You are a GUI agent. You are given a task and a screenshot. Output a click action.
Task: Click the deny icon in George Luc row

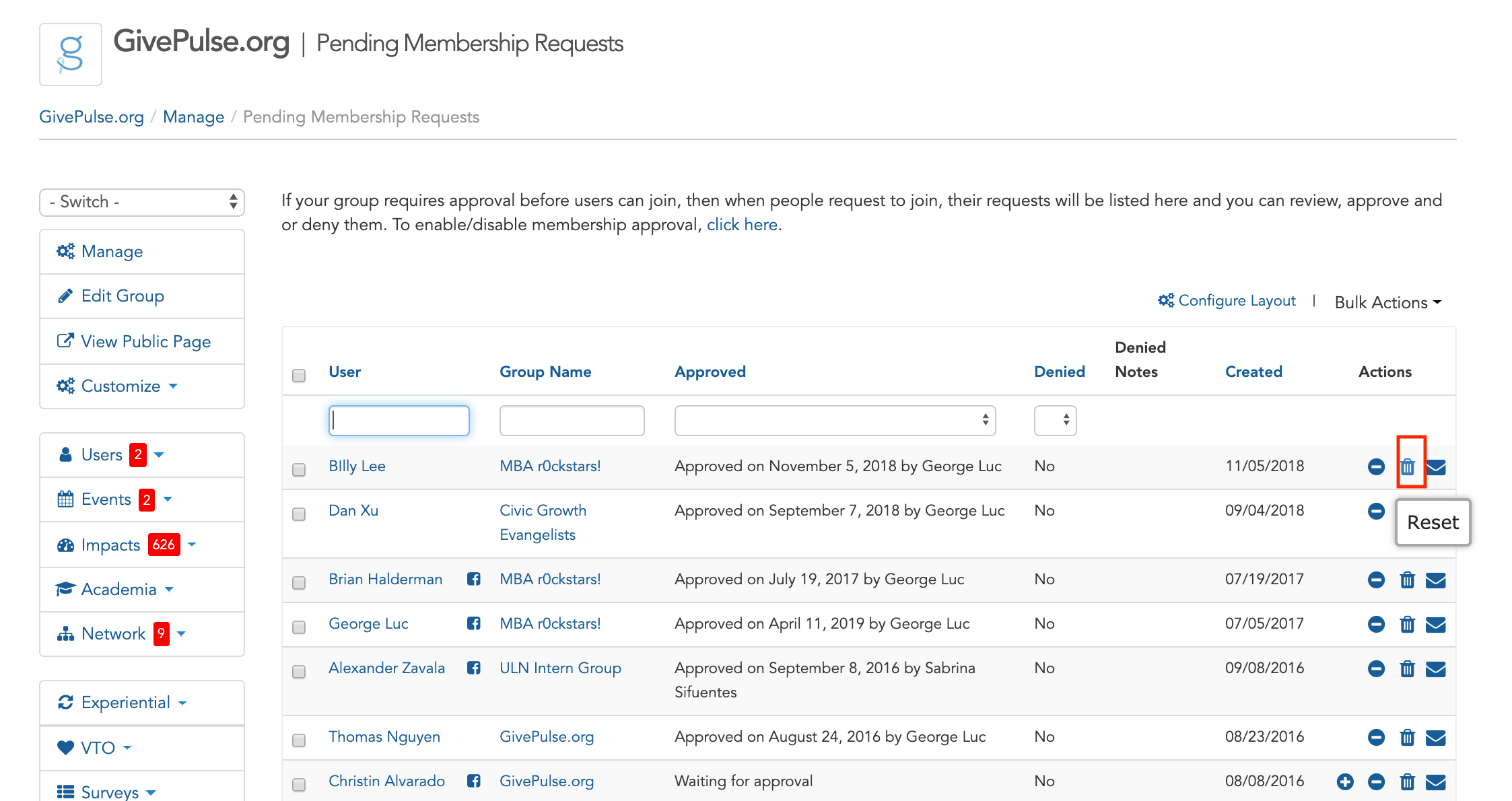tap(1376, 624)
